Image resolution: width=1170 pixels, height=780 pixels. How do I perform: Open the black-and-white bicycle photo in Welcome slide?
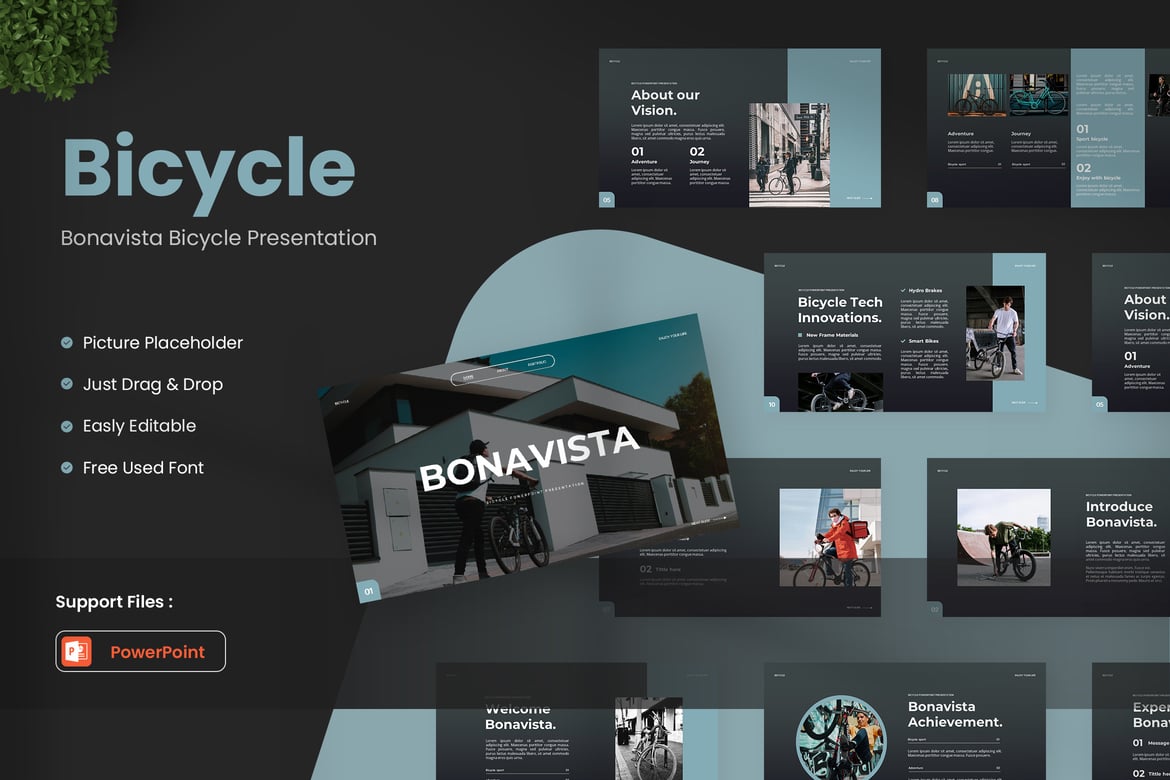[x=648, y=739]
